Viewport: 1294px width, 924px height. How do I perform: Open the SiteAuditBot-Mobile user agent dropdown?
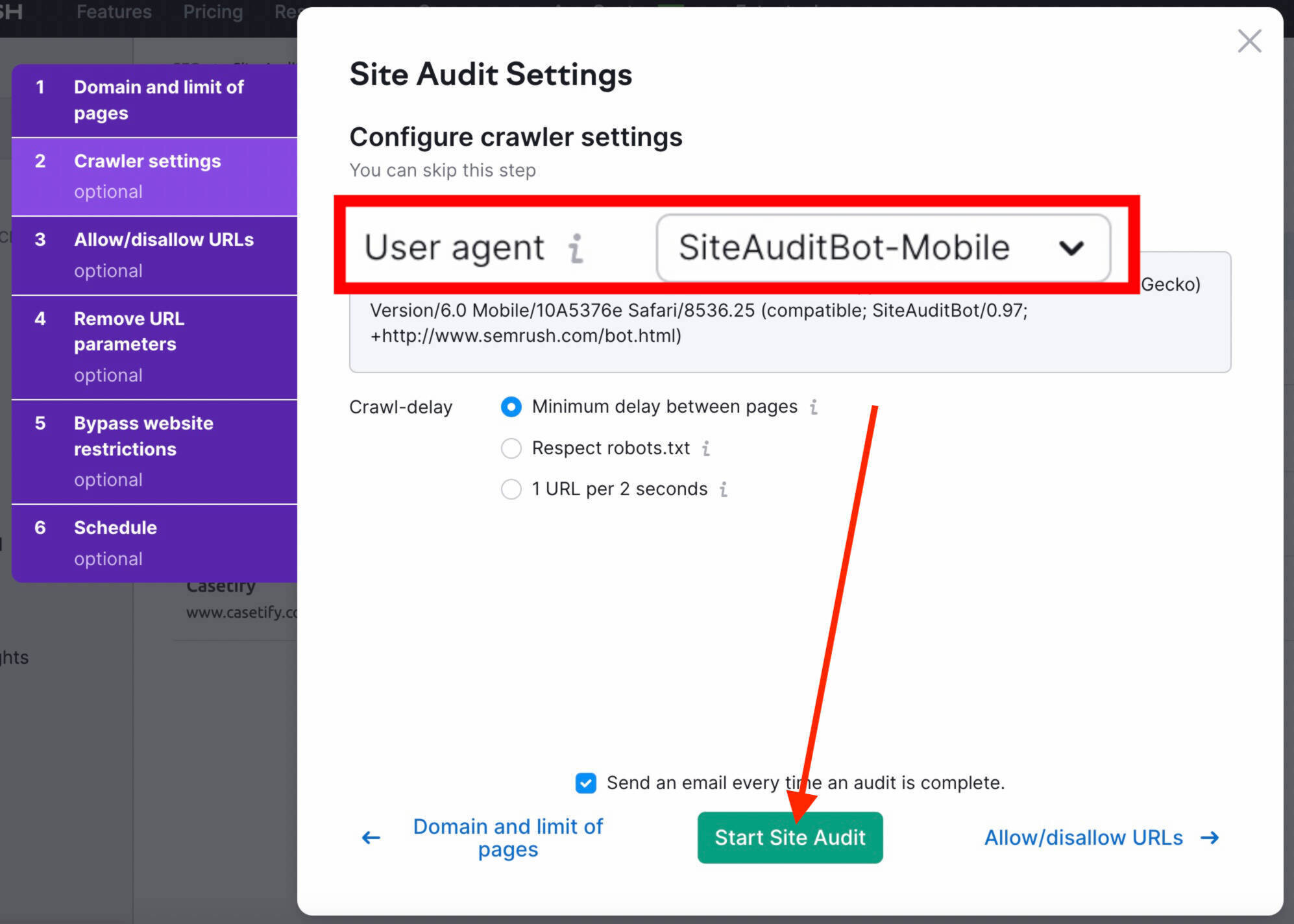883,248
